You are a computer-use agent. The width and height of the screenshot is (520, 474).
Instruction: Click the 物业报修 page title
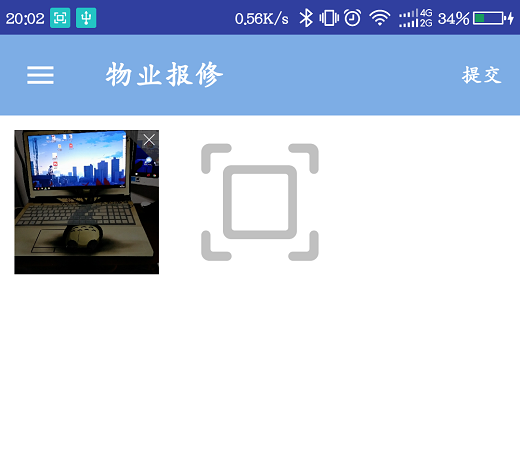164,75
